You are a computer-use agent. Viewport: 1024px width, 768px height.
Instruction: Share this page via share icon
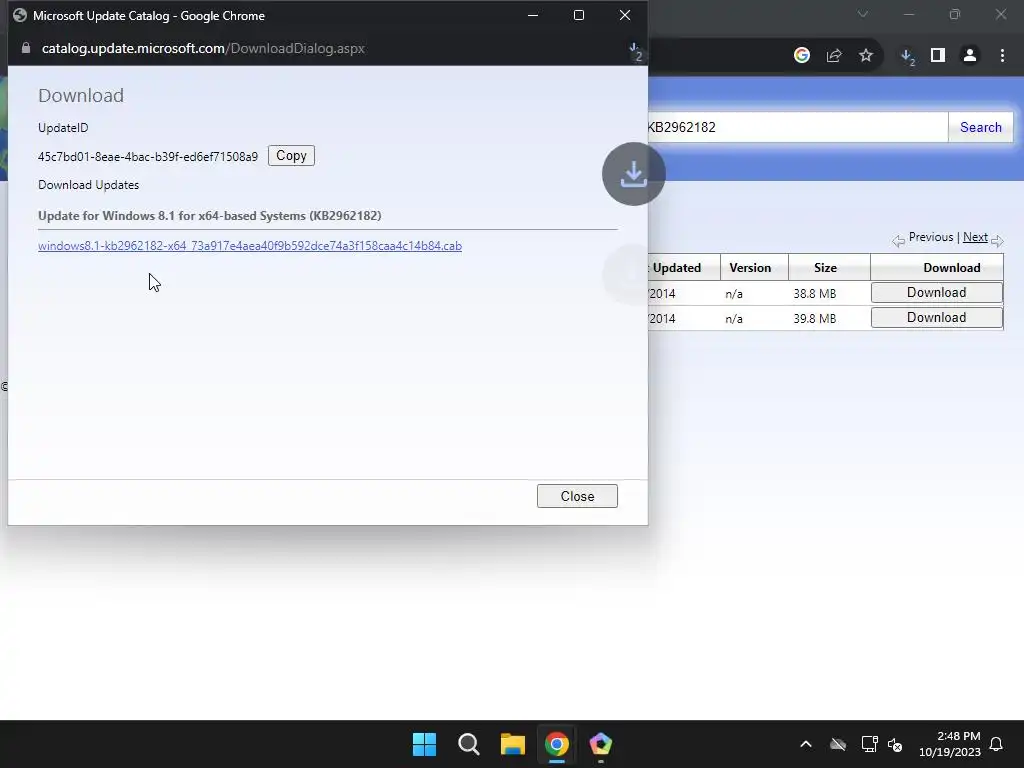pyautogui.click(x=834, y=56)
